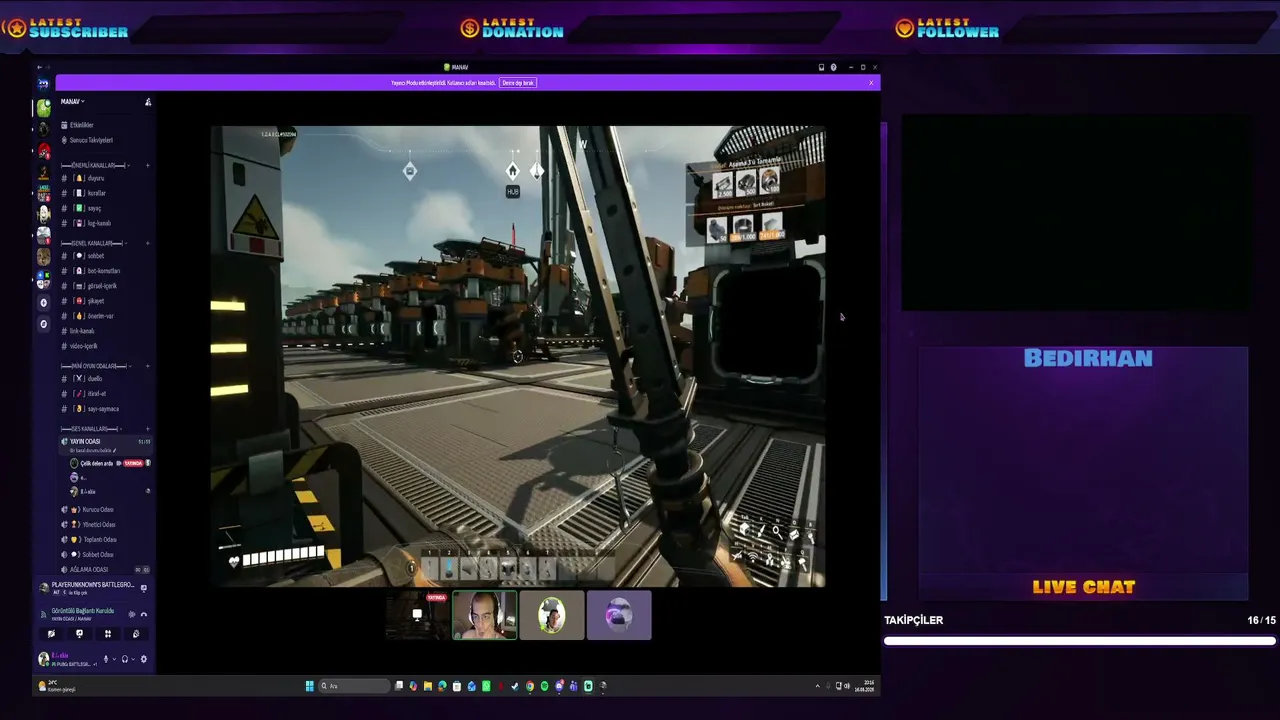Open the duyuru text channel
The height and width of the screenshot is (720, 1280).
click(104, 178)
